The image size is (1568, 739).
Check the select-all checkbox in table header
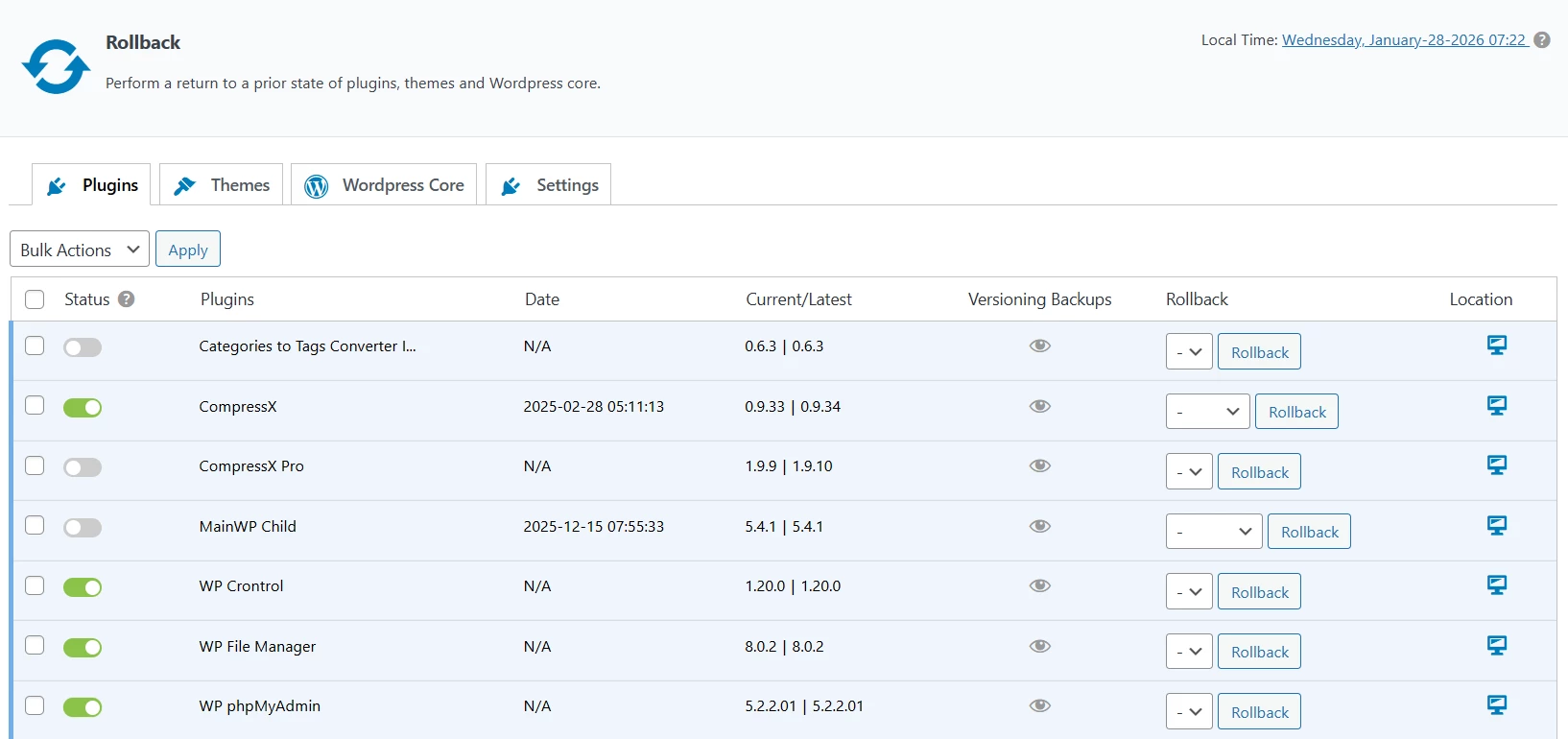point(35,299)
